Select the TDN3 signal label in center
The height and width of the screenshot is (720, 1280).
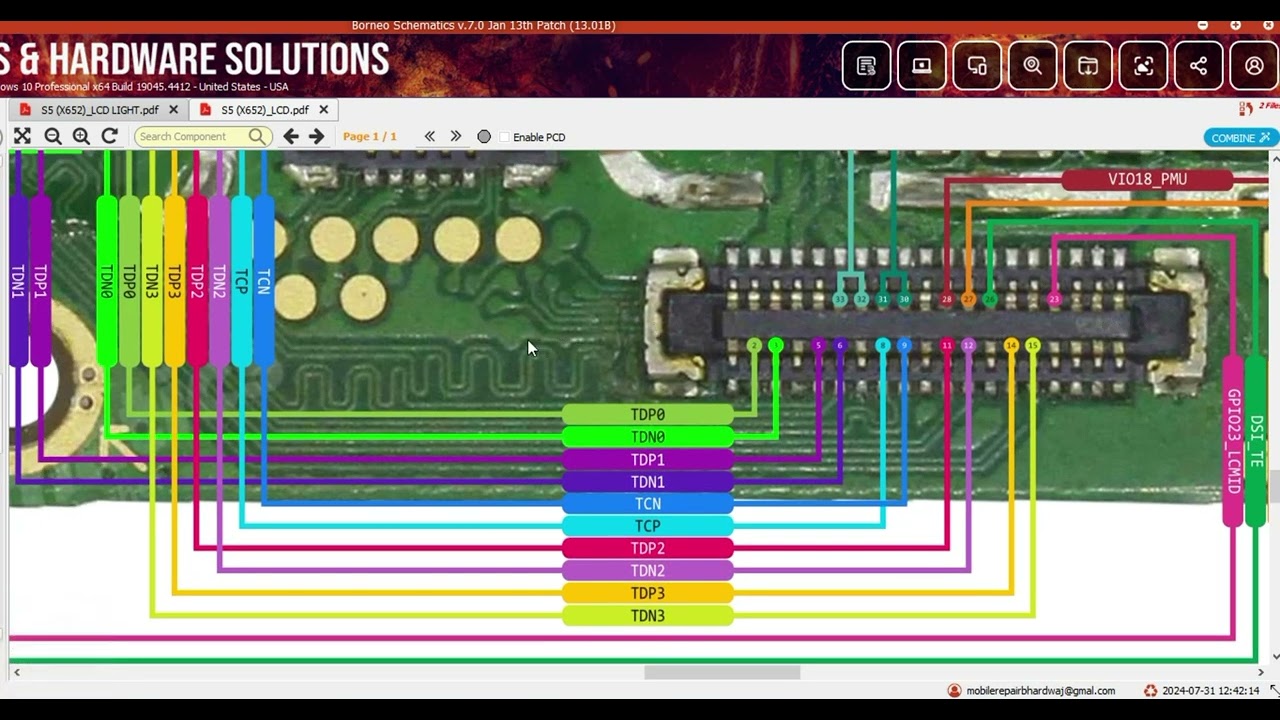pos(648,616)
